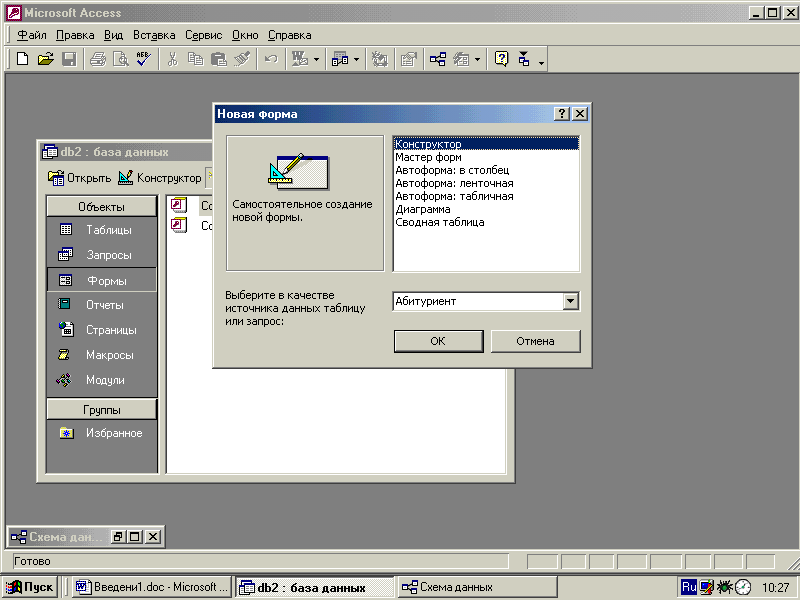Open the Файл menu

(32, 35)
